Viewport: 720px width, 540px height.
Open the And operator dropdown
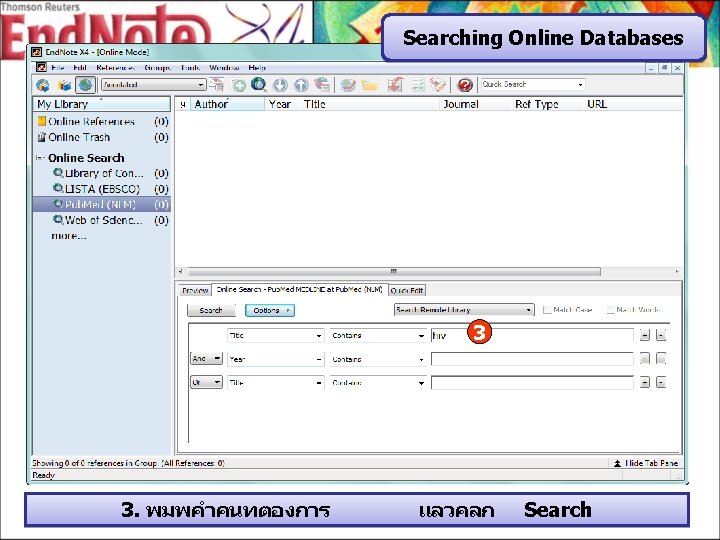[x=206, y=359]
